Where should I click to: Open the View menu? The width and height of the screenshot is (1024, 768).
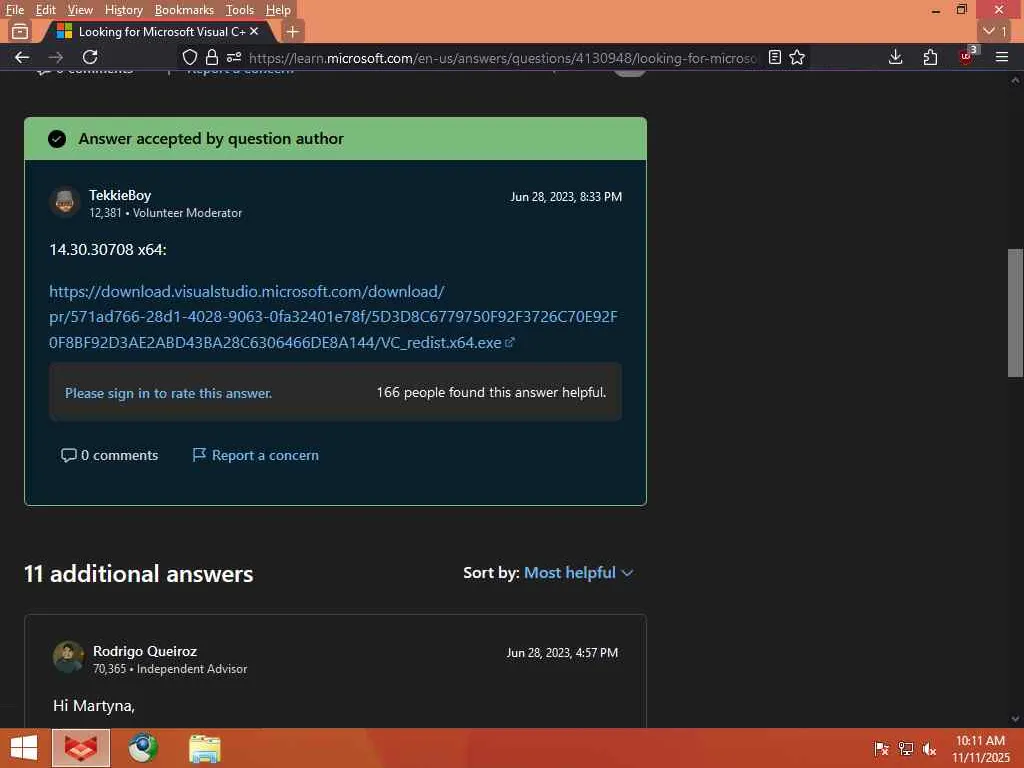pyautogui.click(x=80, y=10)
